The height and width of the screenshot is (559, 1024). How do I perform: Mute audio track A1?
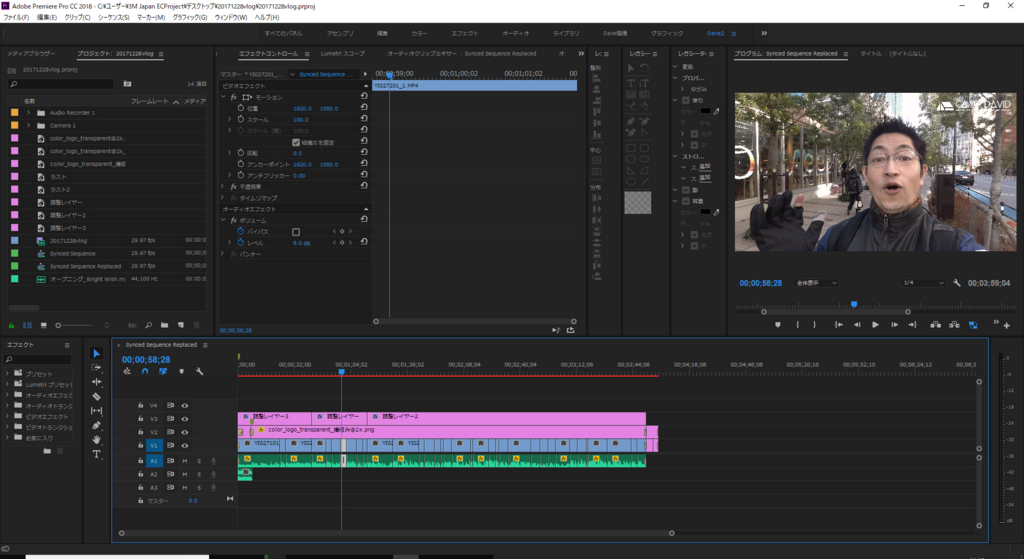point(185,461)
